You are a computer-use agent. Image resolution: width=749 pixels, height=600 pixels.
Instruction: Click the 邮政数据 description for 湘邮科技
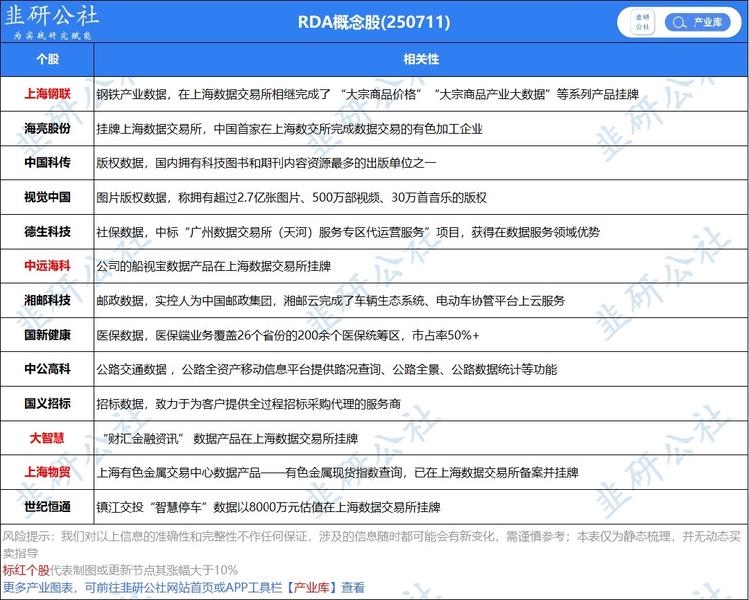click(x=331, y=300)
